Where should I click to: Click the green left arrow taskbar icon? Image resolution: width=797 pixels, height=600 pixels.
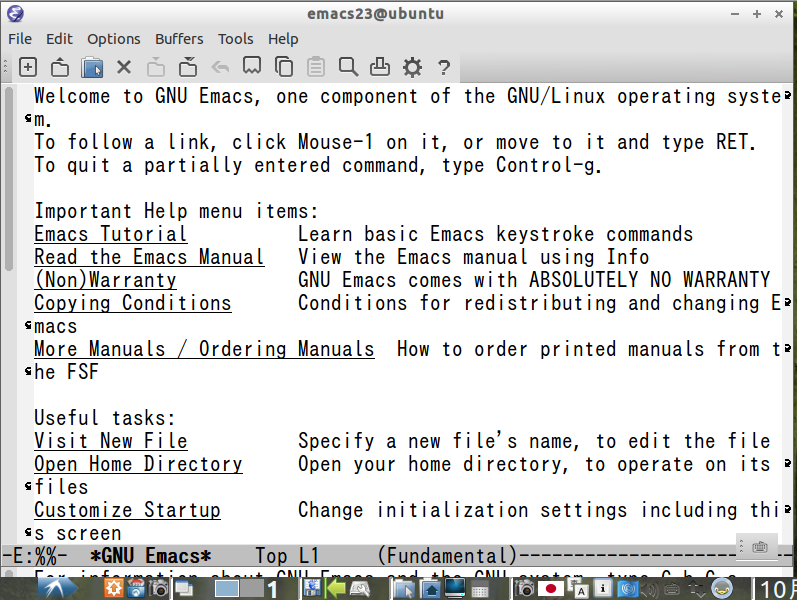[336, 589]
